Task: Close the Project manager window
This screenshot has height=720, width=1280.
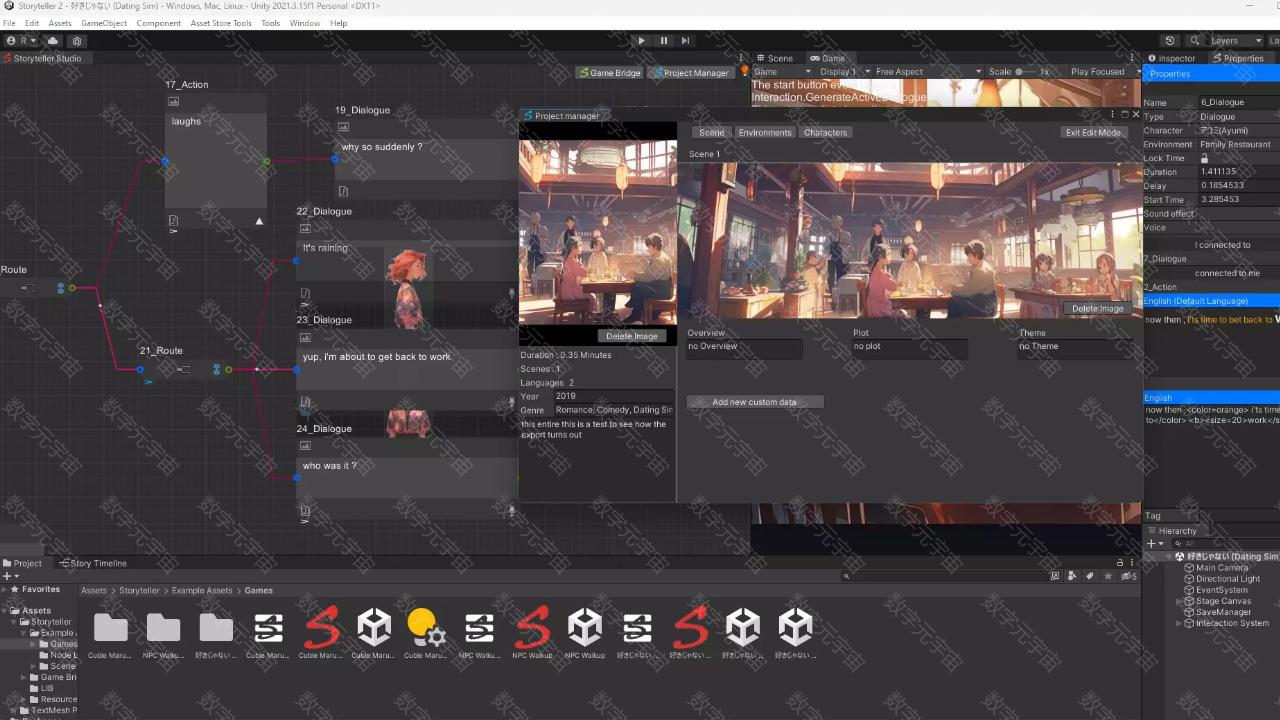Action: point(1135,115)
